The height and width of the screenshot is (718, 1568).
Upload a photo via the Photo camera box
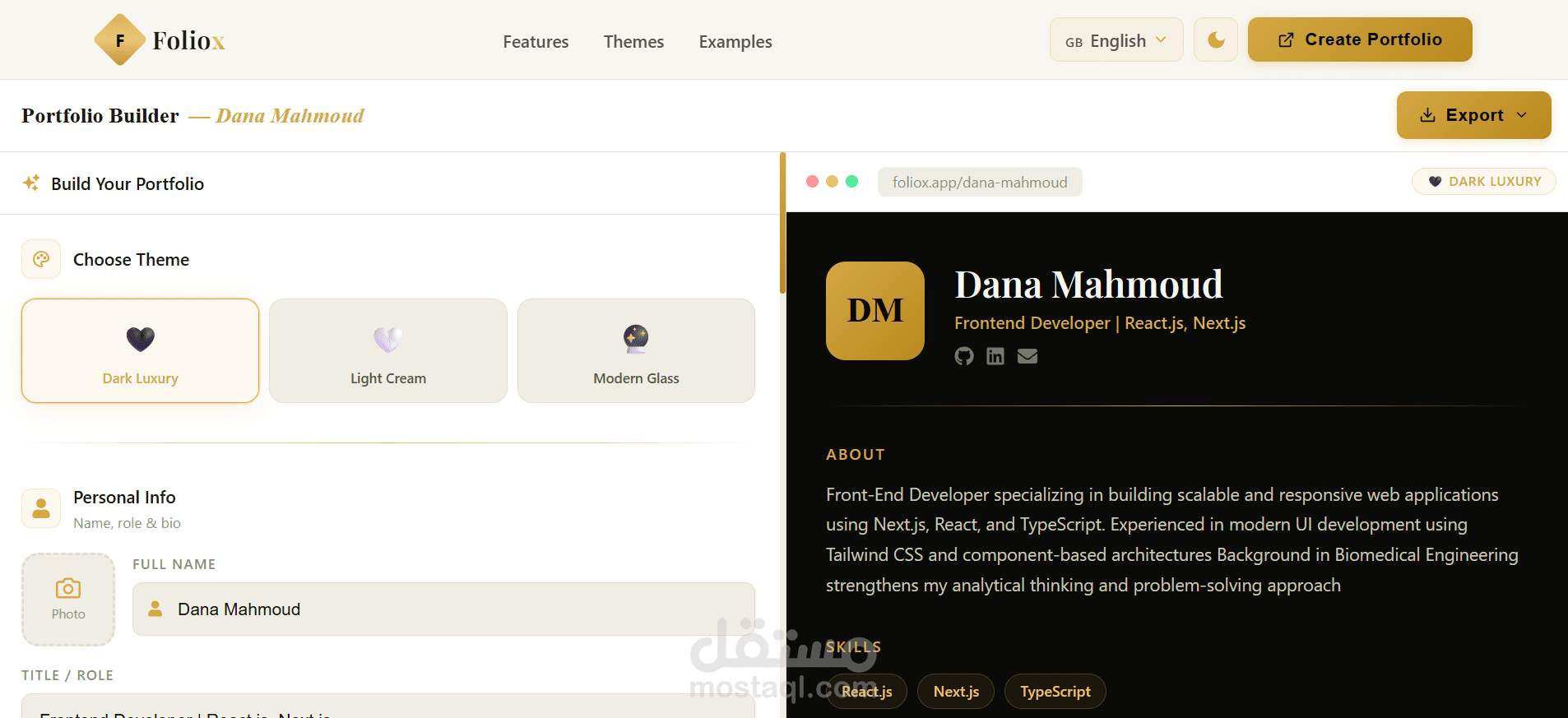tap(68, 599)
